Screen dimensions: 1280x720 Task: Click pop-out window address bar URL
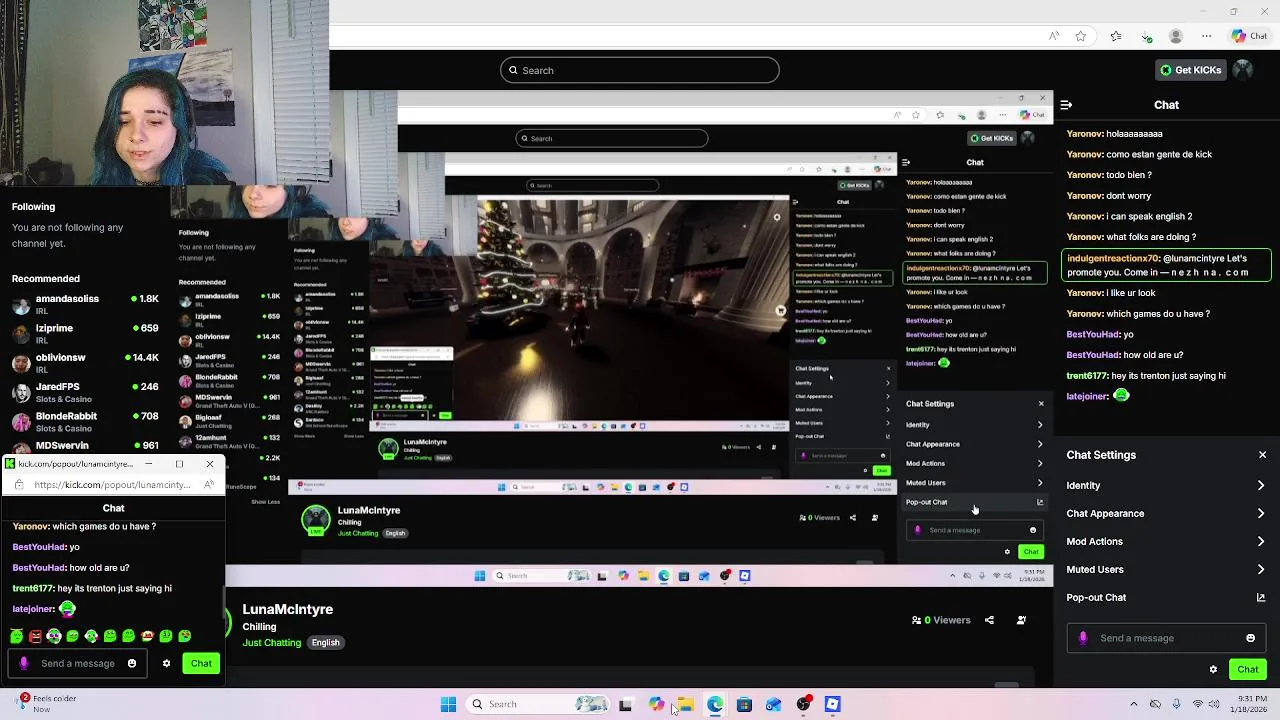[x=112, y=485]
